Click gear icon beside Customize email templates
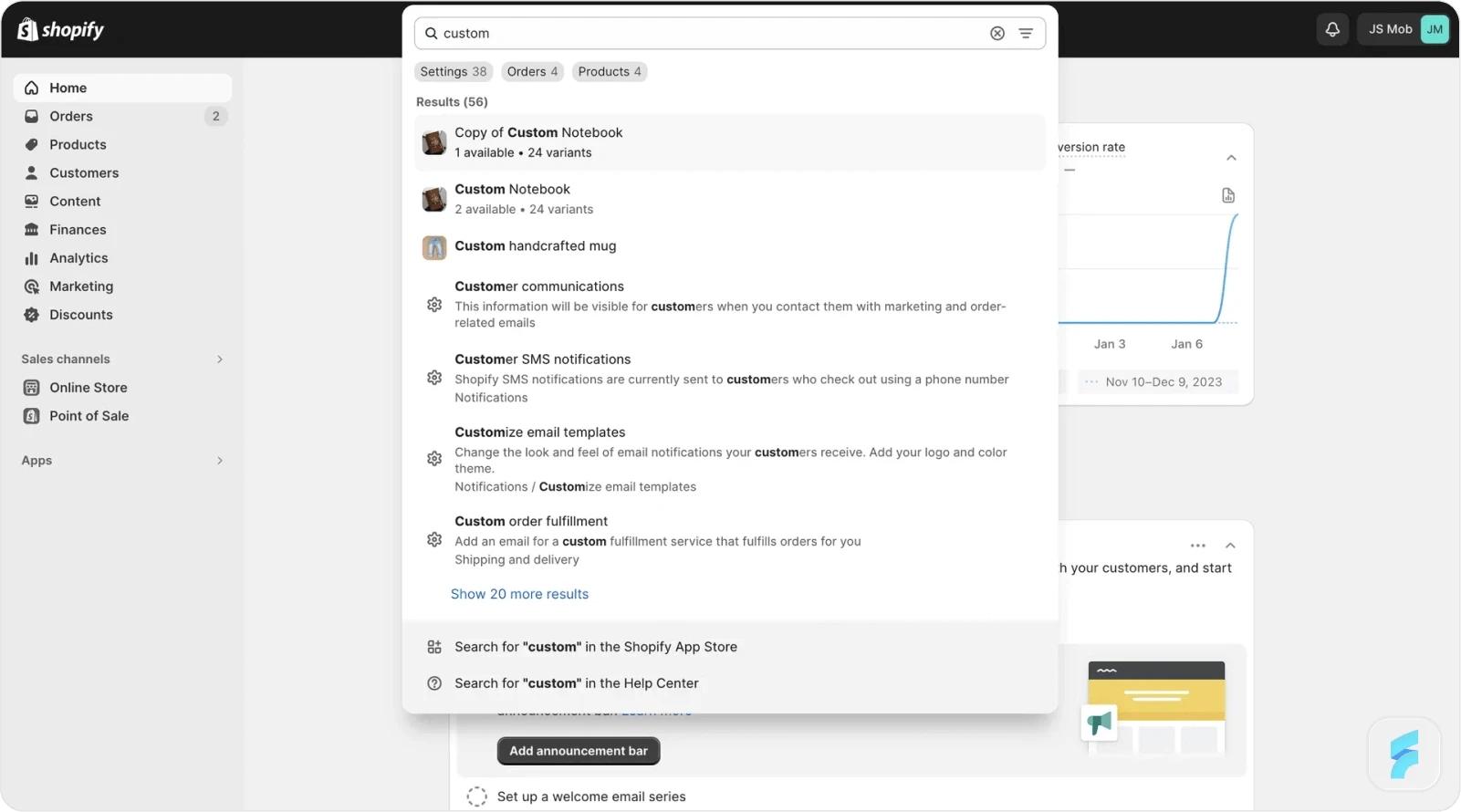1461x812 pixels. click(434, 459)
